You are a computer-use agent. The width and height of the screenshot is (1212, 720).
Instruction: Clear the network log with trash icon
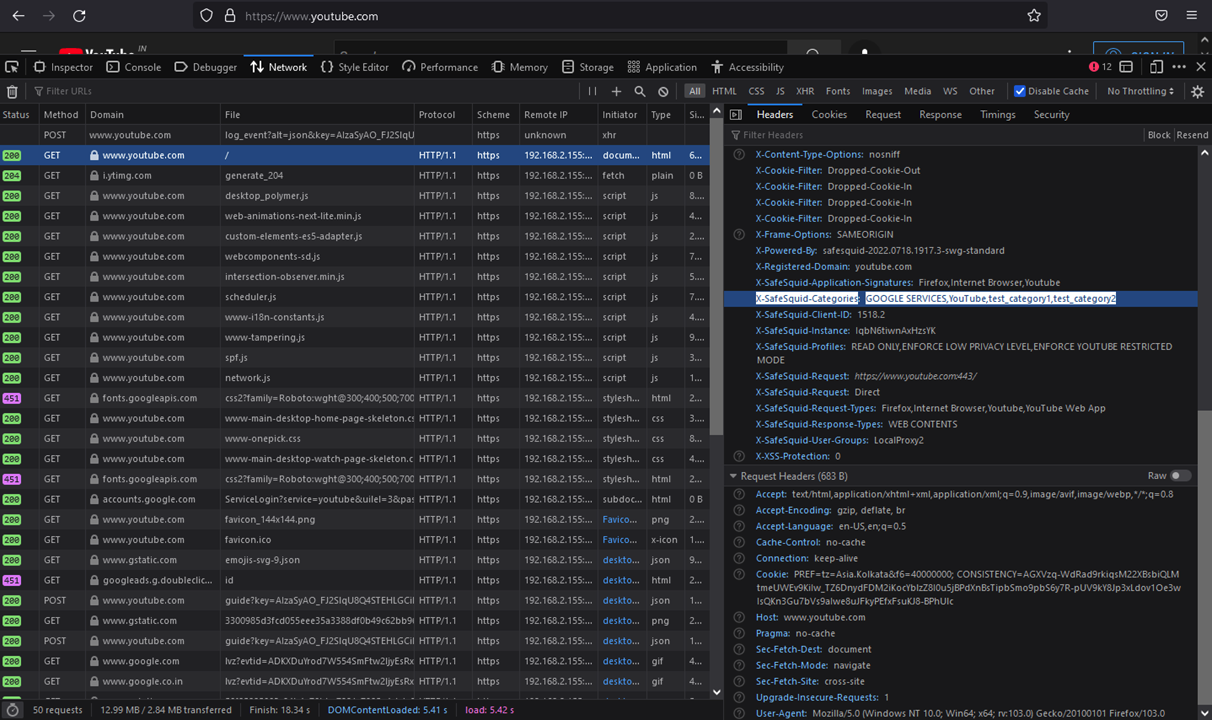[x=12, y=91]
